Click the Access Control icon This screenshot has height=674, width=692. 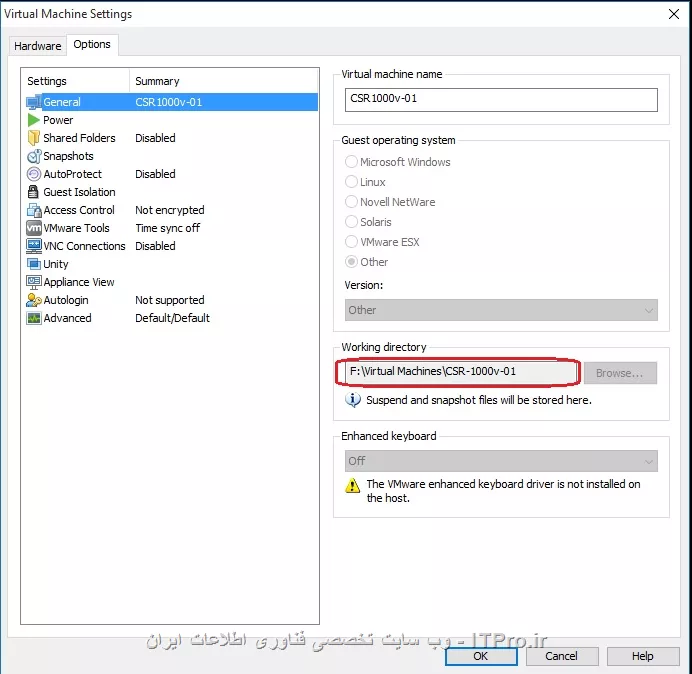34,210
